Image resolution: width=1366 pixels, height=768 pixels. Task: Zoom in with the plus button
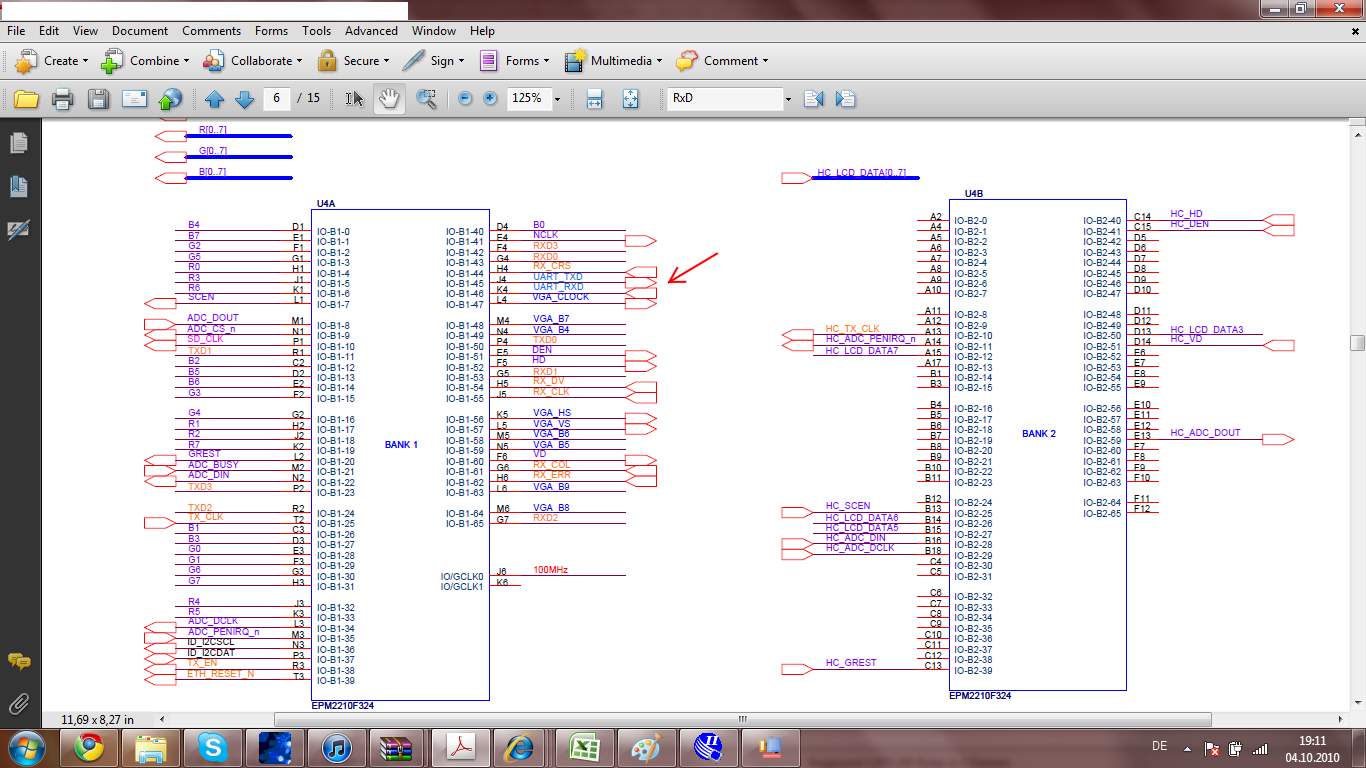pyautogui.click(x=490, y=98)
